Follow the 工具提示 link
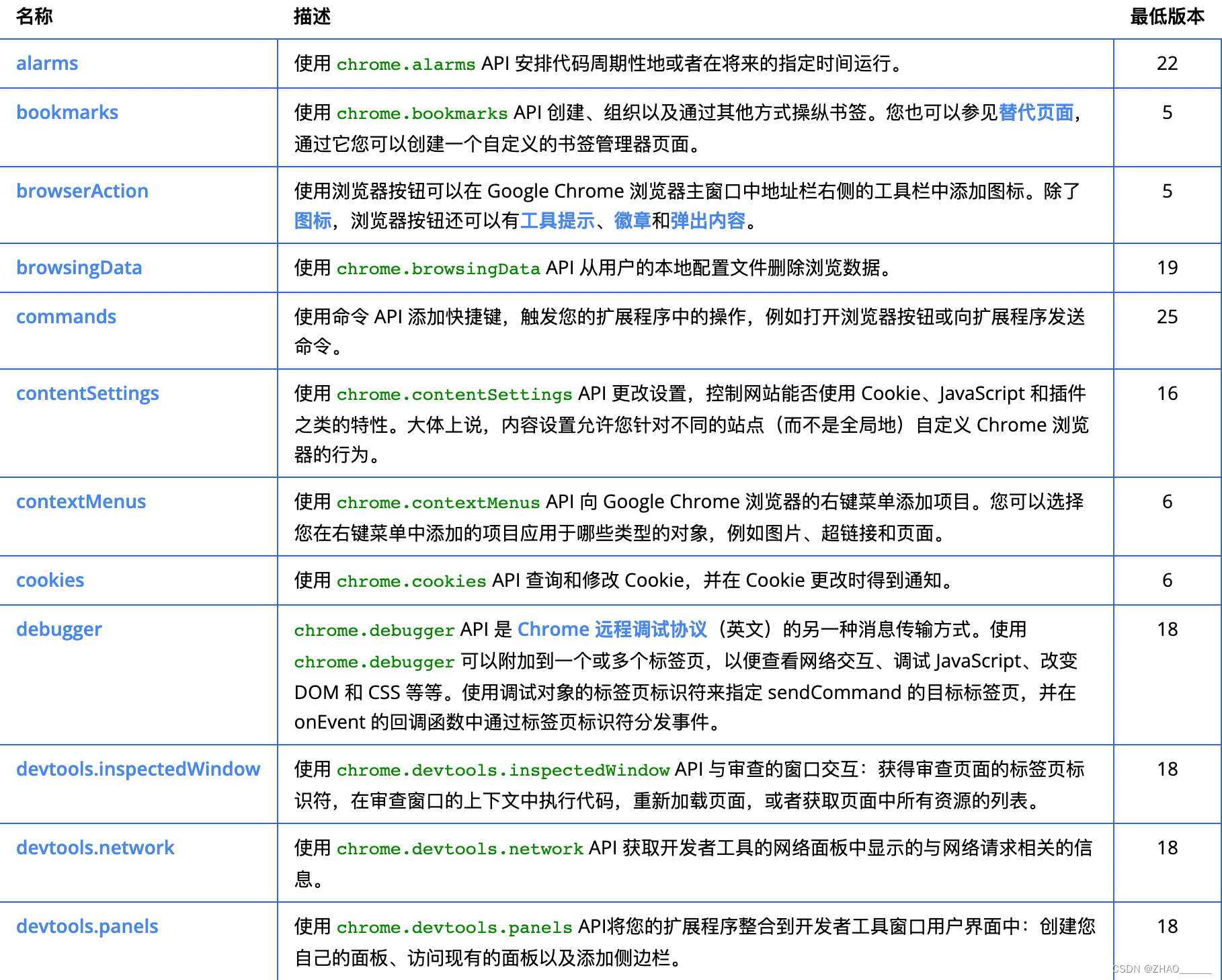1222x980 pixels. 557,220
